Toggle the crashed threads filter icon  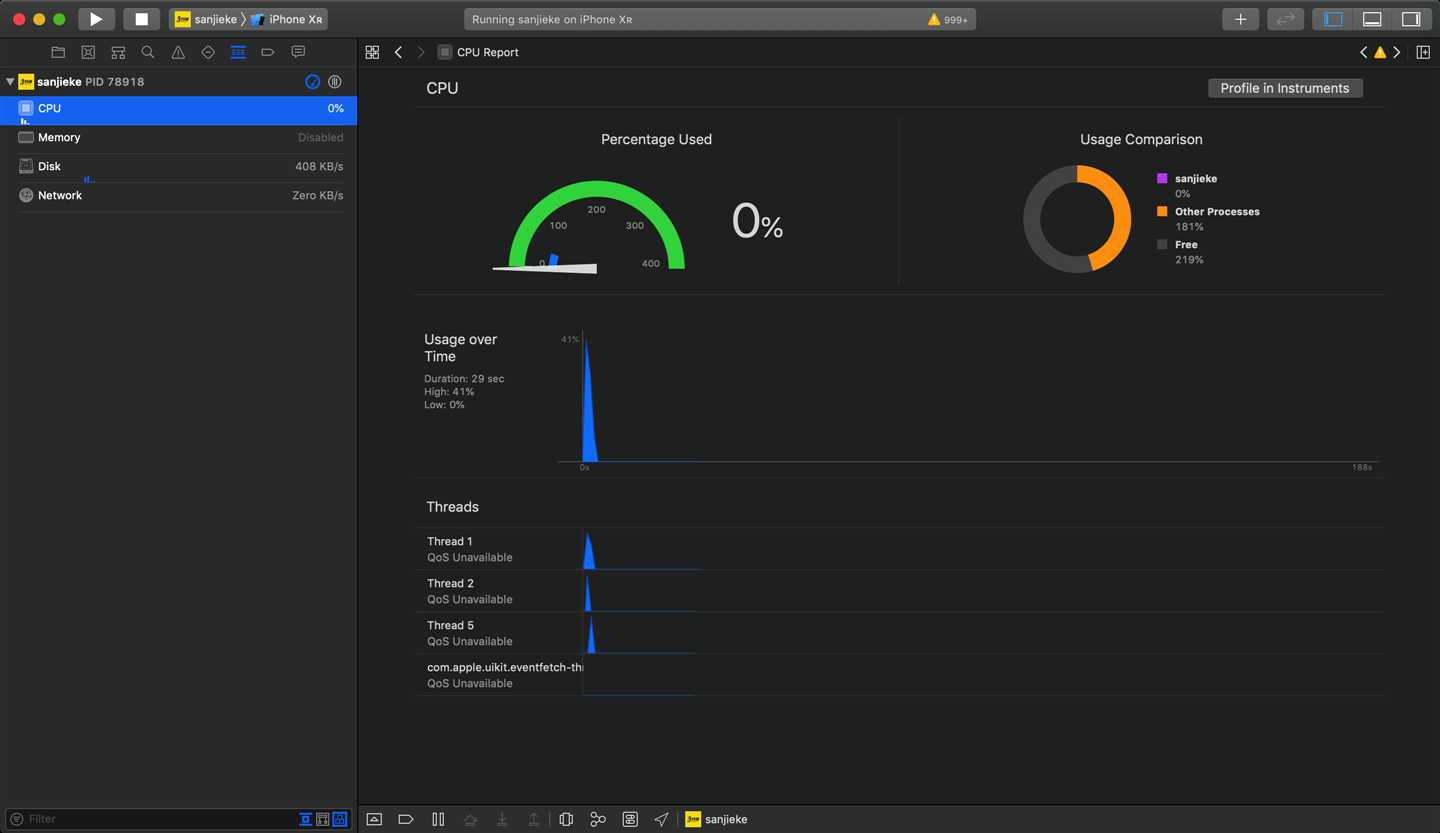[323, 819]
